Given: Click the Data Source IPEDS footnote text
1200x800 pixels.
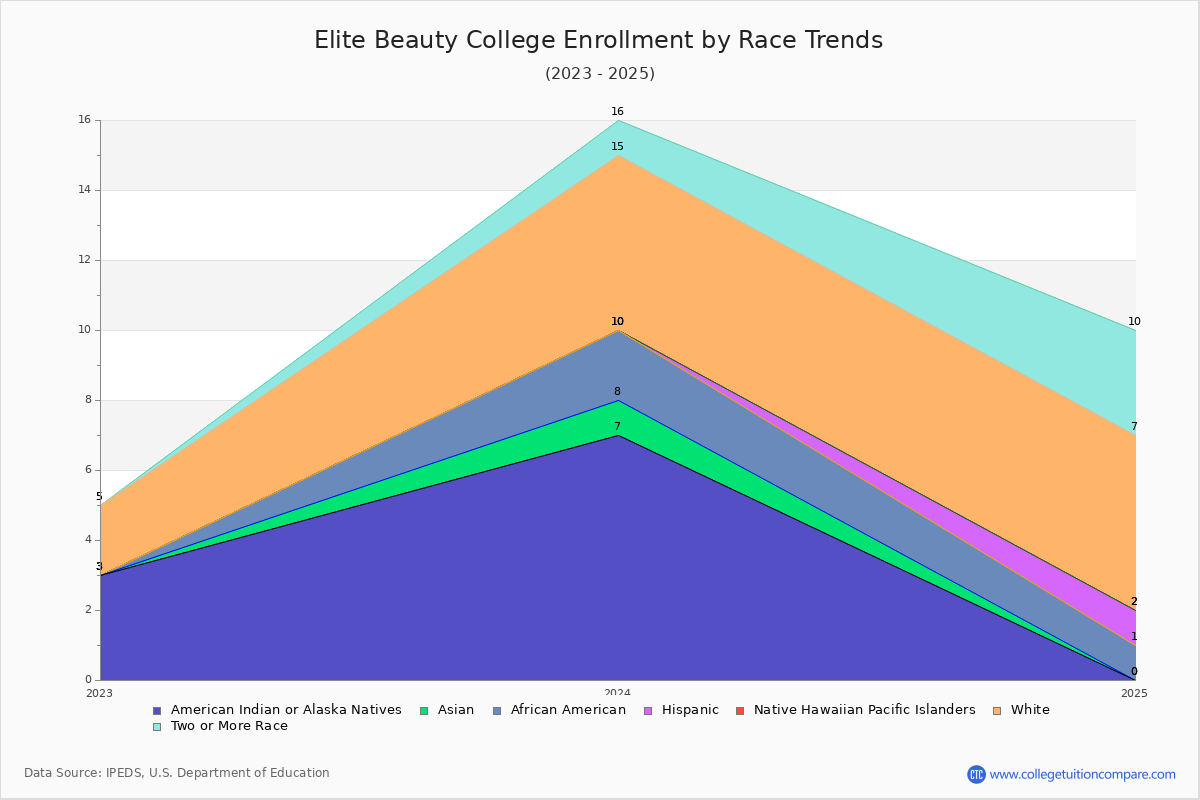Looking at the screenshot, I should 177,773.
